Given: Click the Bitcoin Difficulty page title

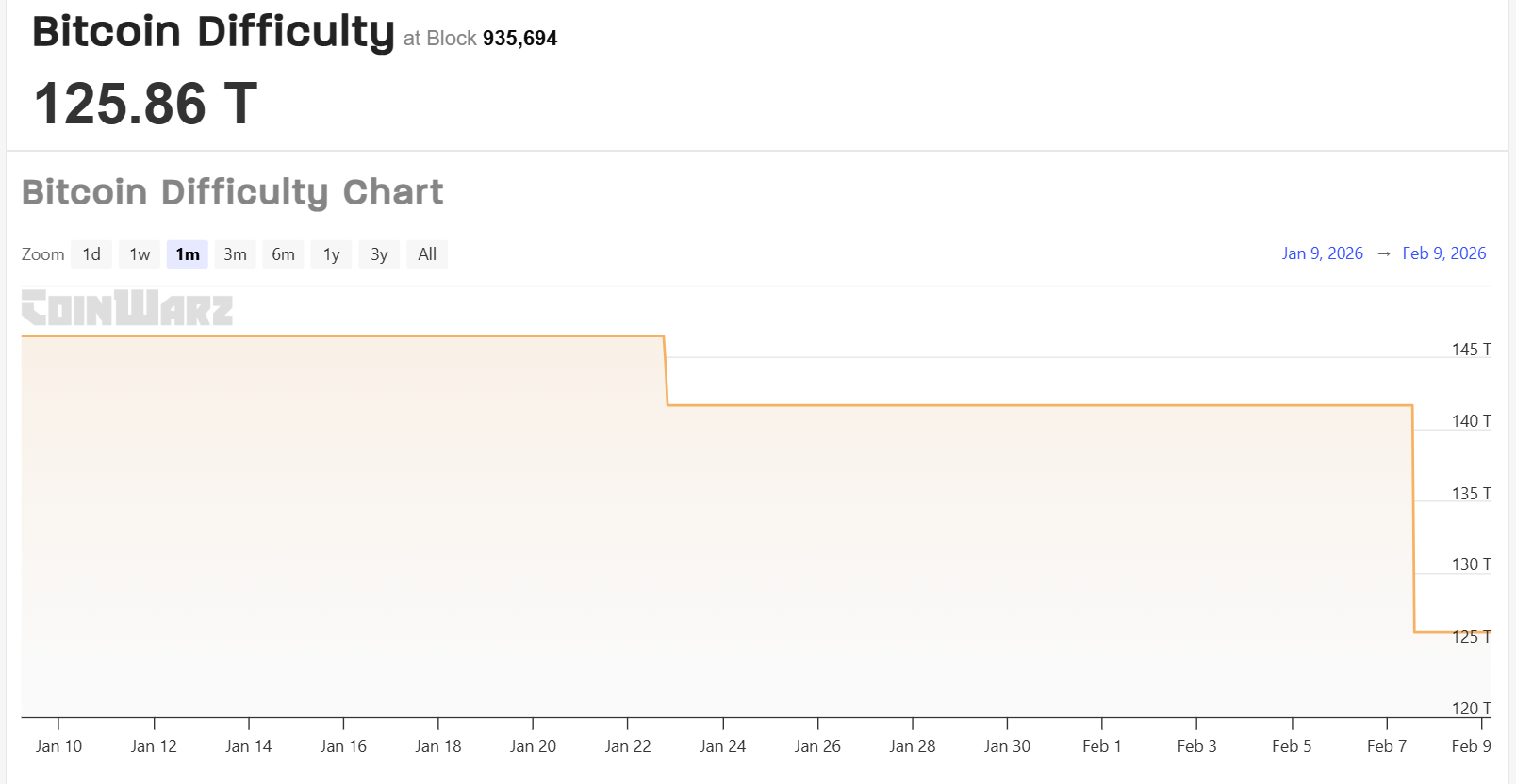Looking at the screenshot, I should pyautogui.click(x=213, y=31).
